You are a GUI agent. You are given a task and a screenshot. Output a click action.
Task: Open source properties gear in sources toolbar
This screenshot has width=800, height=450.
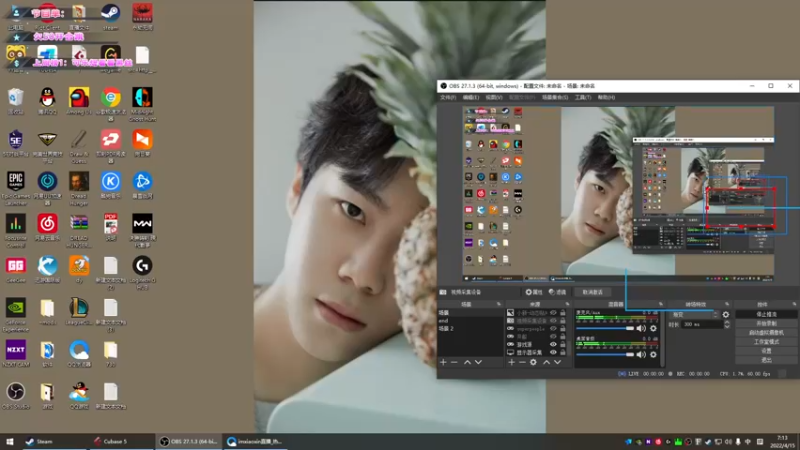click(x=533, y=362)
